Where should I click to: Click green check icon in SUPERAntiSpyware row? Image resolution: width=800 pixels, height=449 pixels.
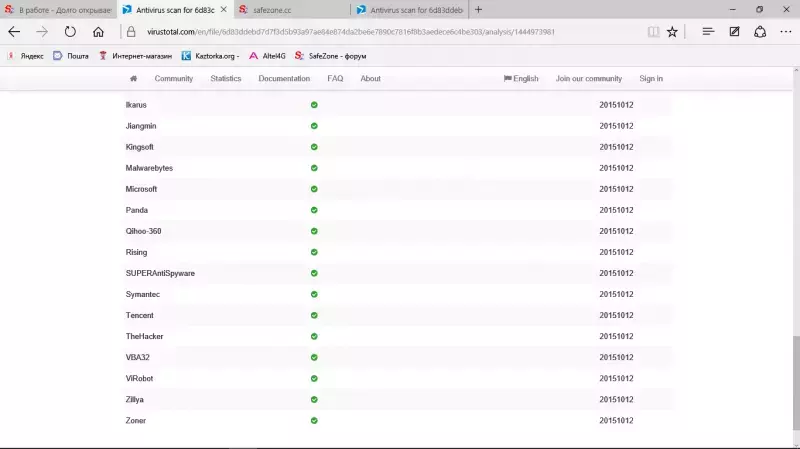pos(314,273)
